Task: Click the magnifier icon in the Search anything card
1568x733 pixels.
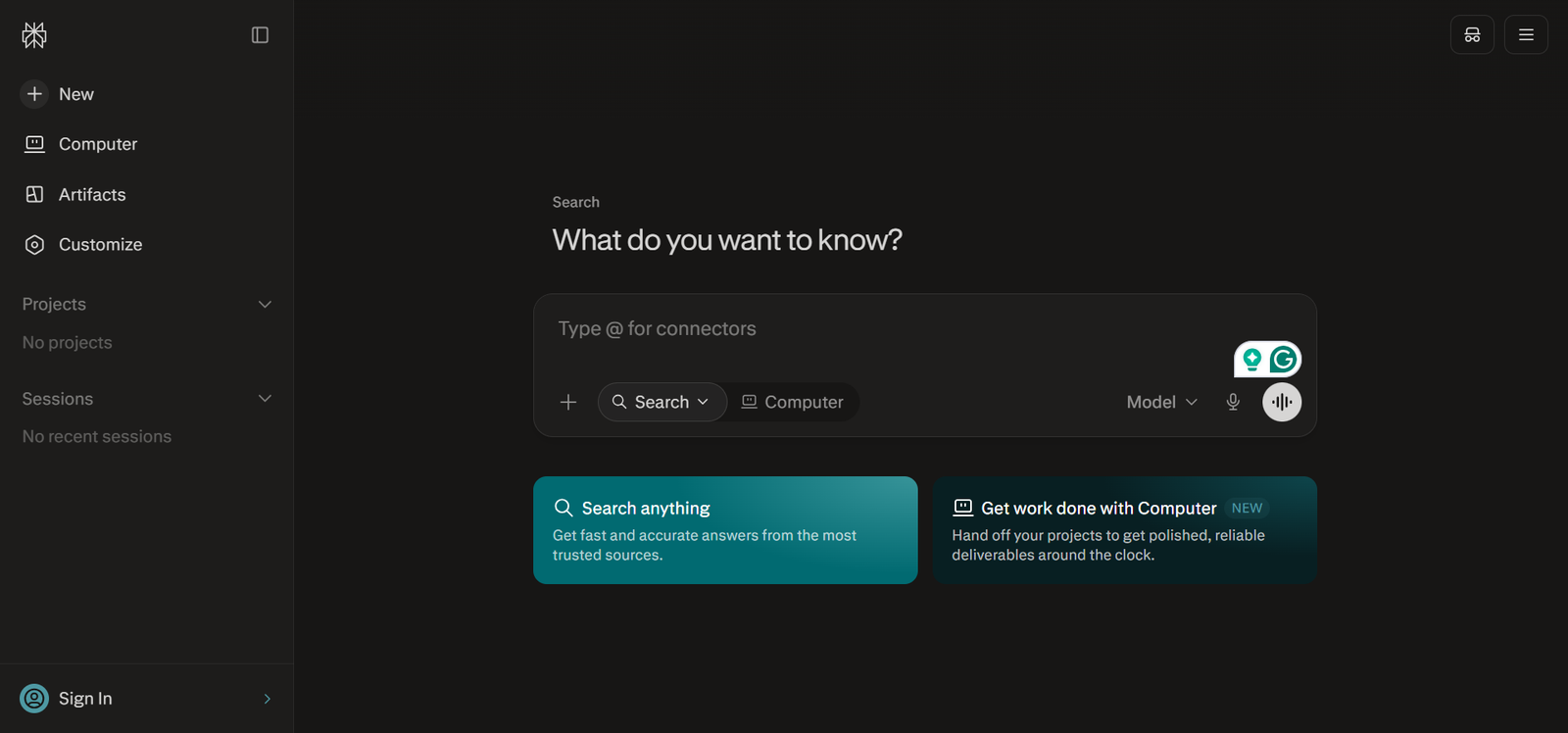Action: 563,508
